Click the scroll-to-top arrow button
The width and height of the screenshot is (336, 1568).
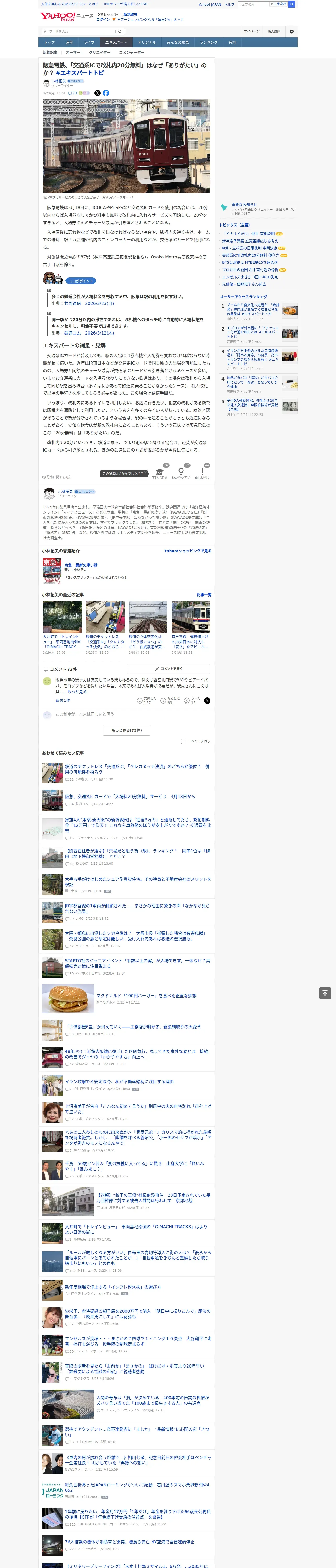(x=325, y=993)
